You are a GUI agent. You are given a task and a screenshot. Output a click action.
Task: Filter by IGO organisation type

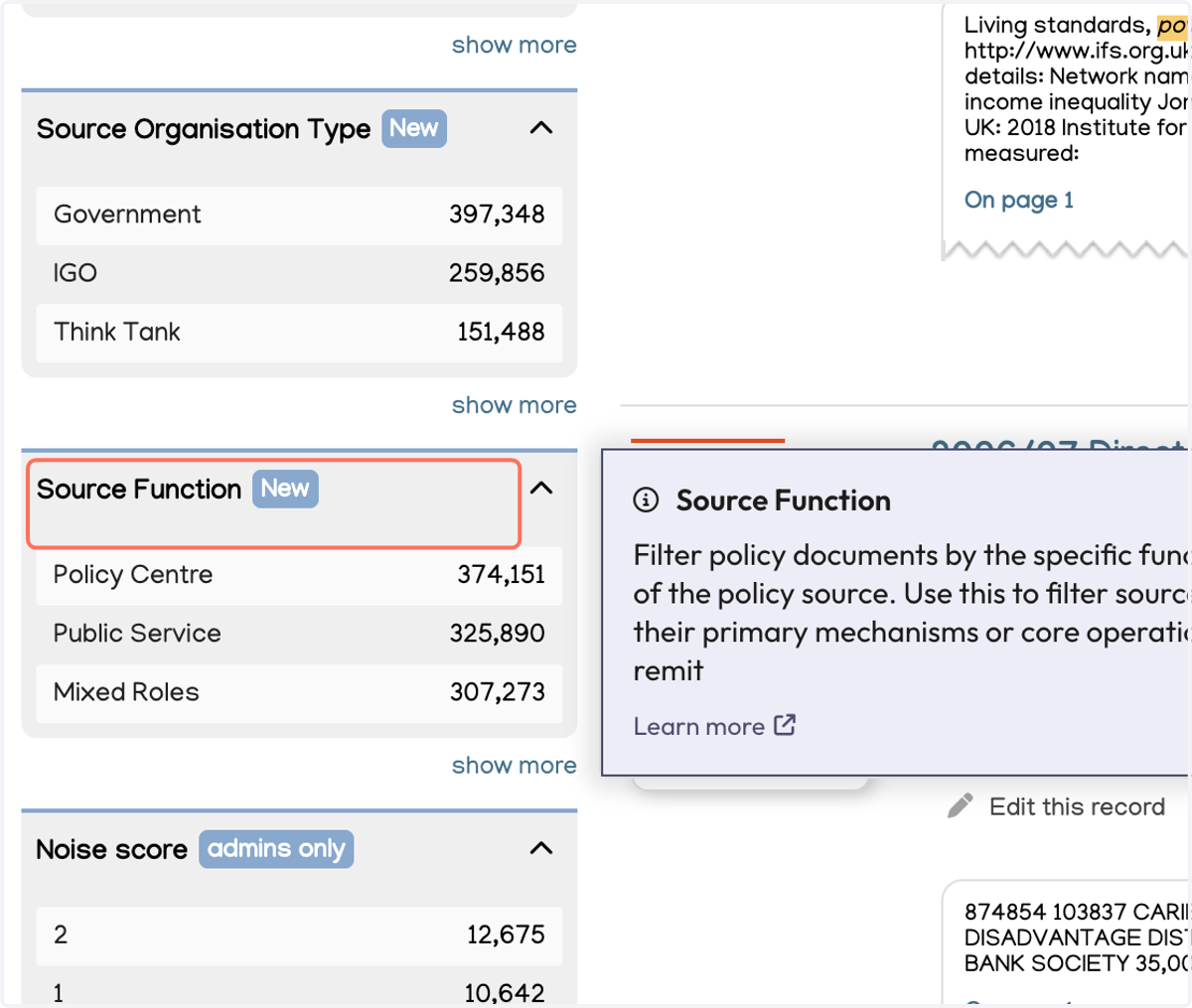[x=299, y=273]
